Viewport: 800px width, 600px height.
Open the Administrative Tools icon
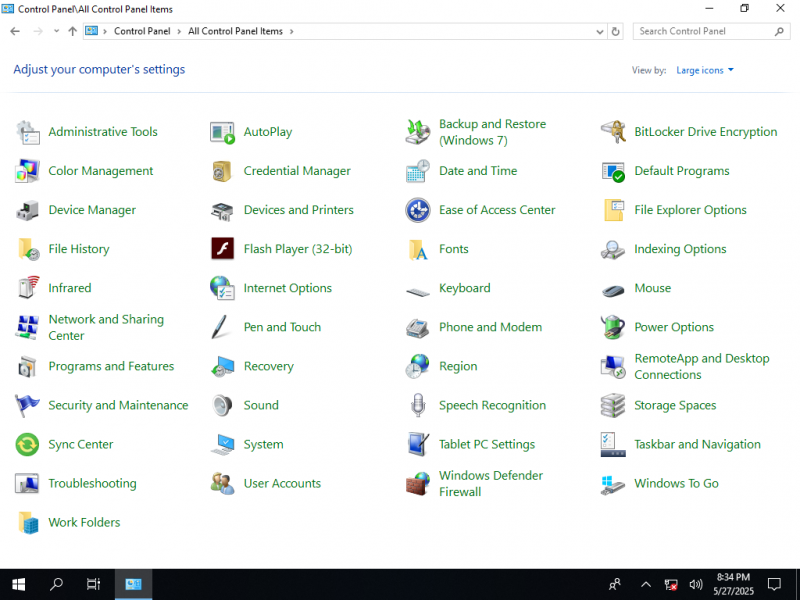tap(28, 132)
